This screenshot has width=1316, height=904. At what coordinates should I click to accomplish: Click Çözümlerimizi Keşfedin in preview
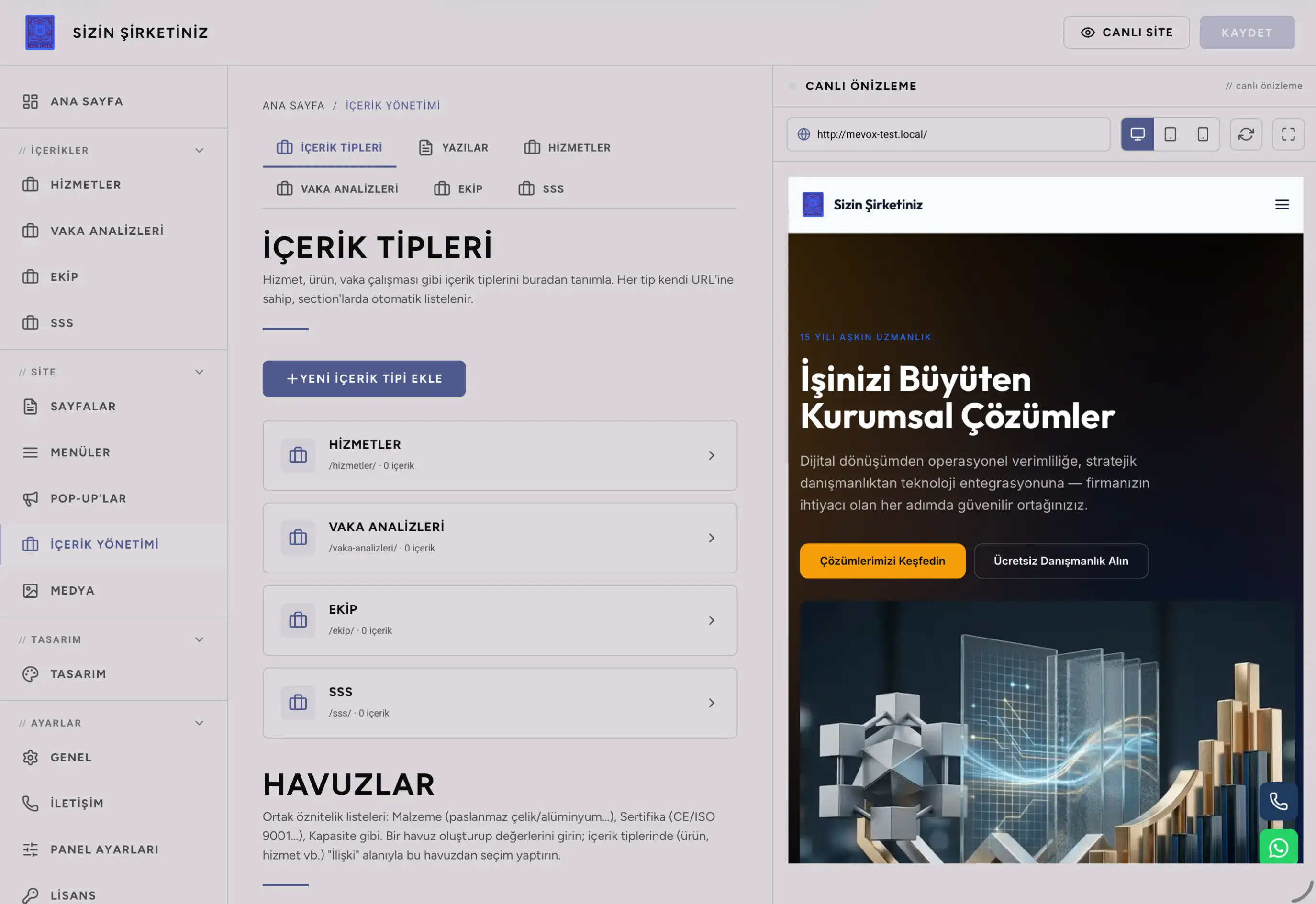[x=882, y=561]
